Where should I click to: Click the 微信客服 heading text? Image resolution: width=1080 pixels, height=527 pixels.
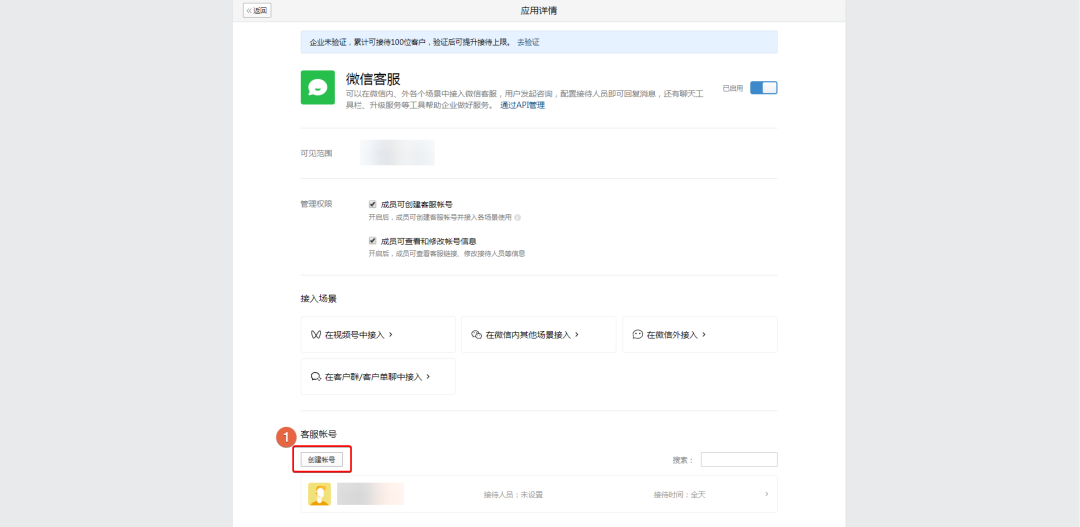click(373, 79)
